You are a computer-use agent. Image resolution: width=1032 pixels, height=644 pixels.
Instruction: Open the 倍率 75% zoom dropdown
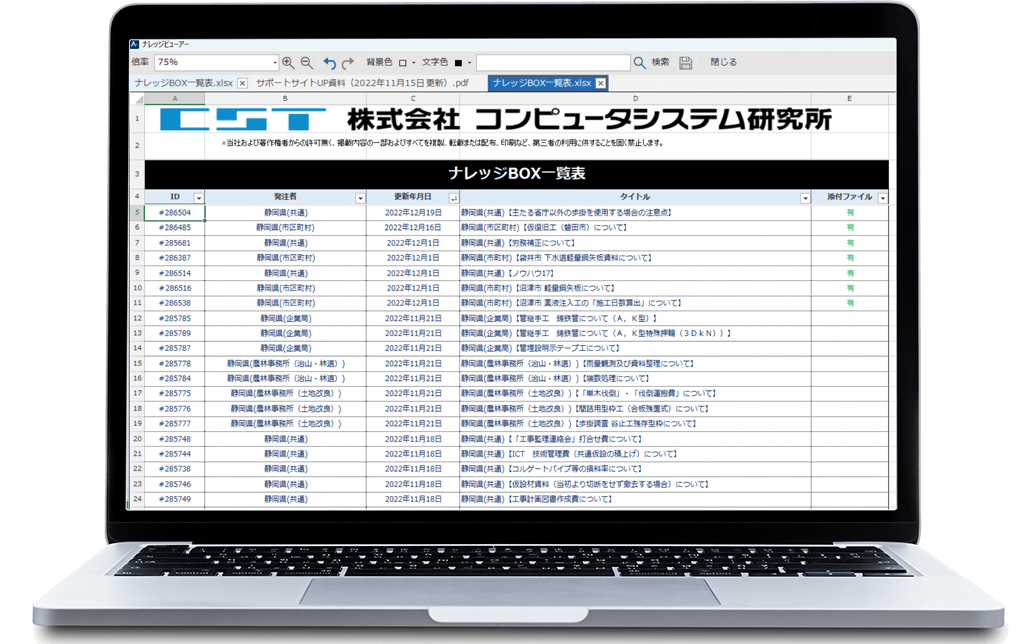click(x=275, y=62)
